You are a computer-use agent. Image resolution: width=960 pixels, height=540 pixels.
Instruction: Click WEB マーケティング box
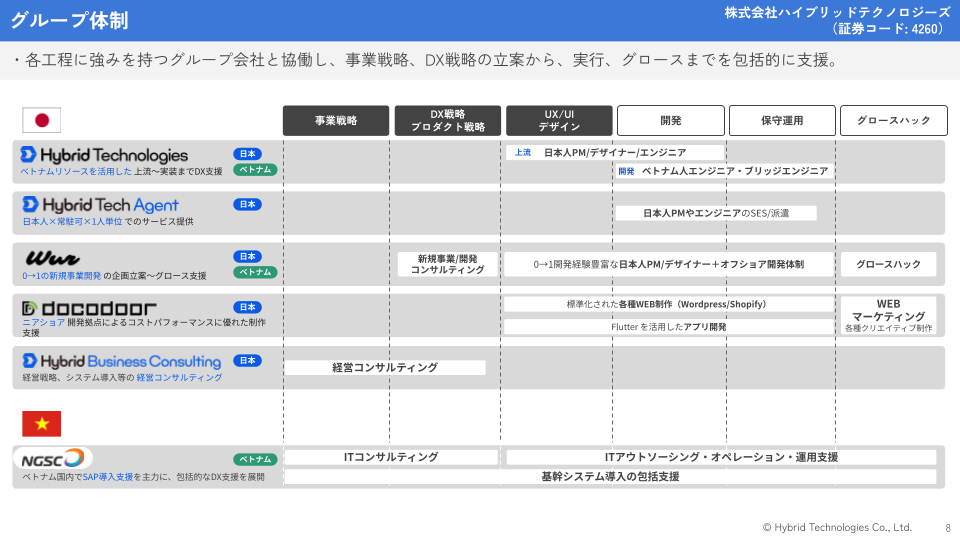[x=888, y=315]
